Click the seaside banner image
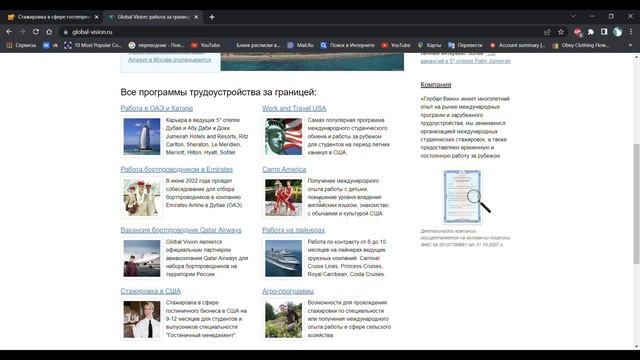The width and height of the screenshot is (640, 360). tap(312, 62)
